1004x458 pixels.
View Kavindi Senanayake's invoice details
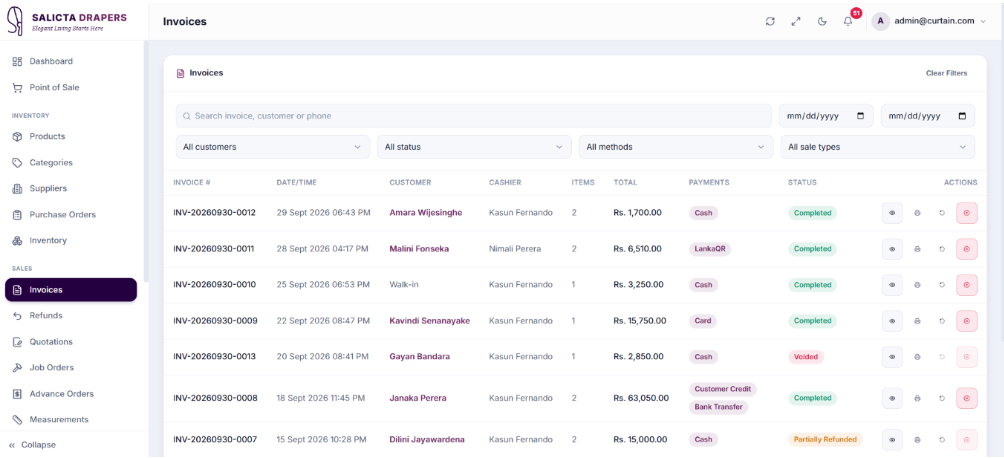pyautogui.click(x=892, y=321)
